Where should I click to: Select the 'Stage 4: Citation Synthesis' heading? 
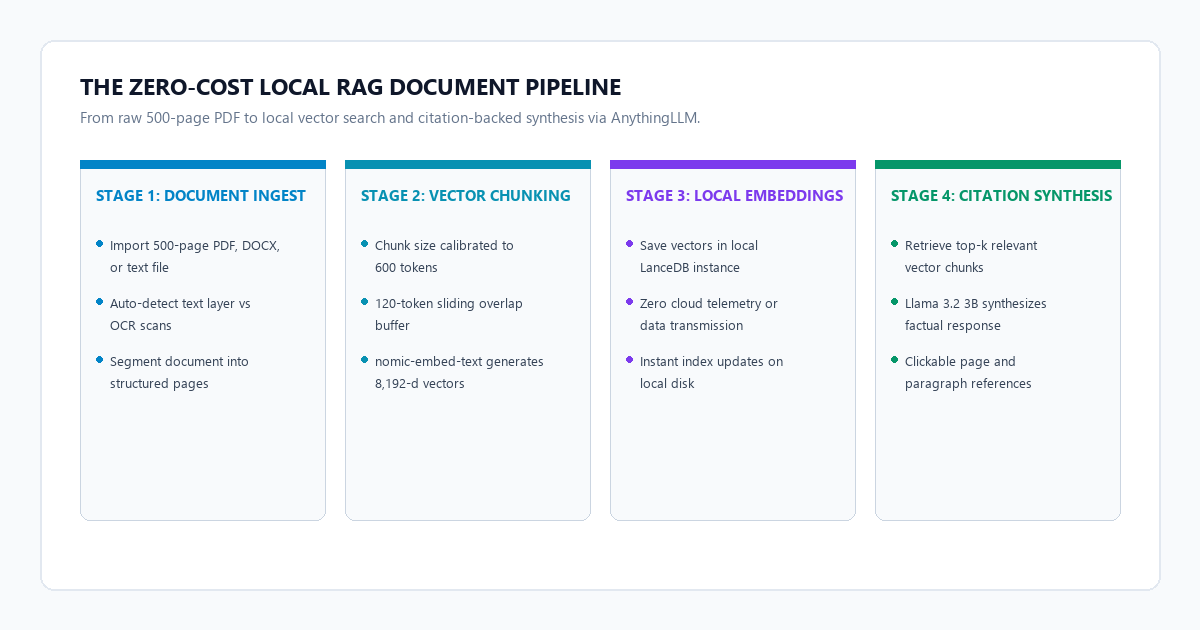pos(1001,196)
